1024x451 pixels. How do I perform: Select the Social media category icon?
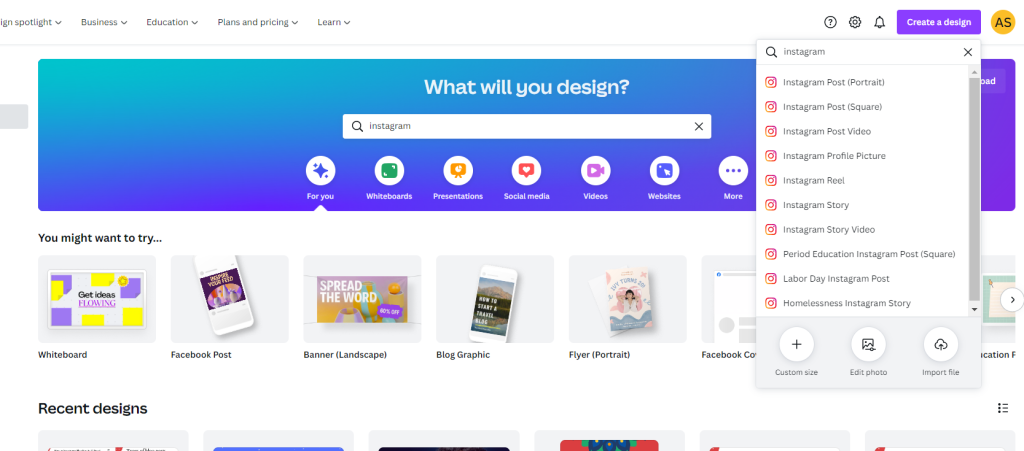click(x=526, y=171)
